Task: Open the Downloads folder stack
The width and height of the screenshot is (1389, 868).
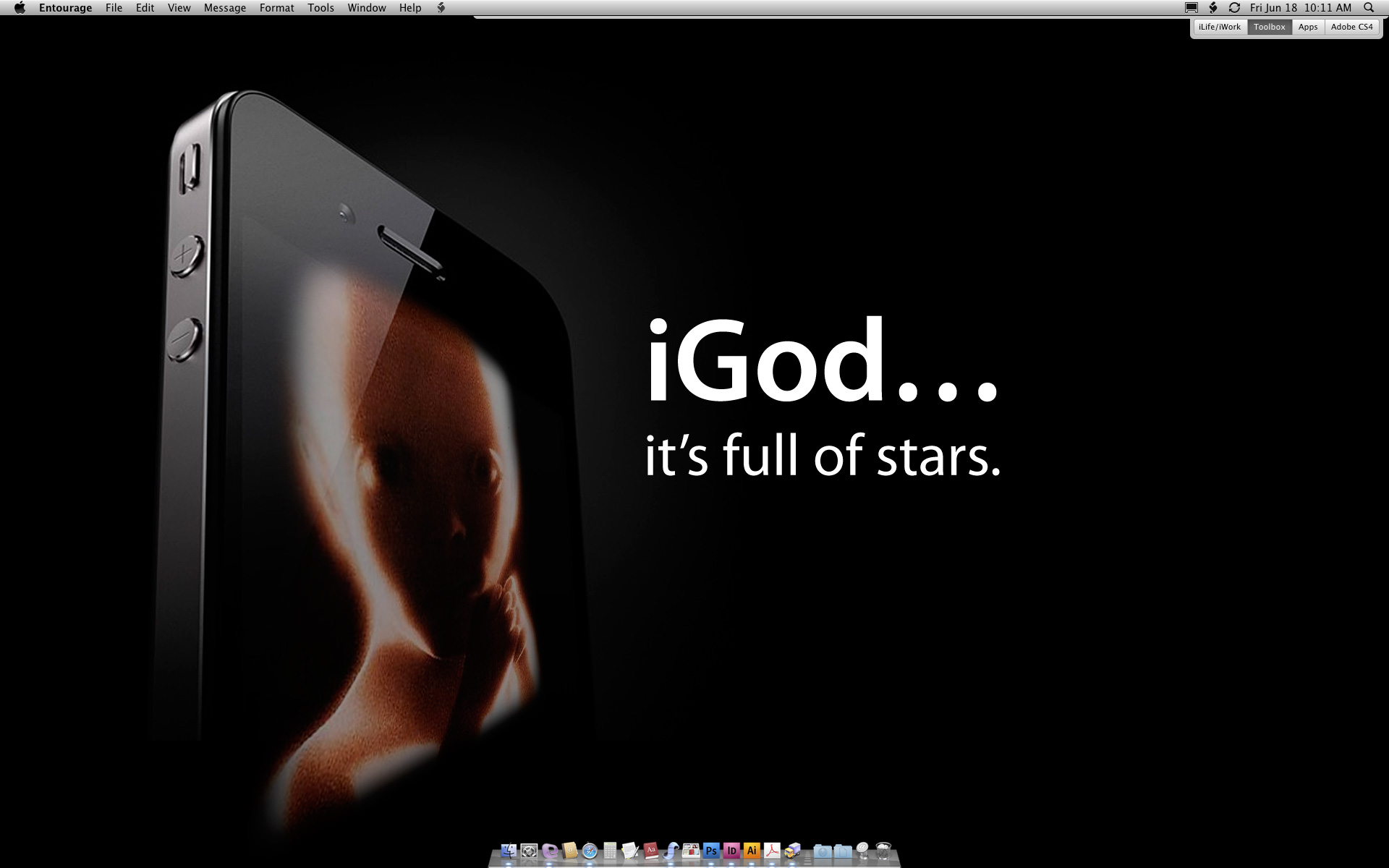Action: [x=822, y=851]
